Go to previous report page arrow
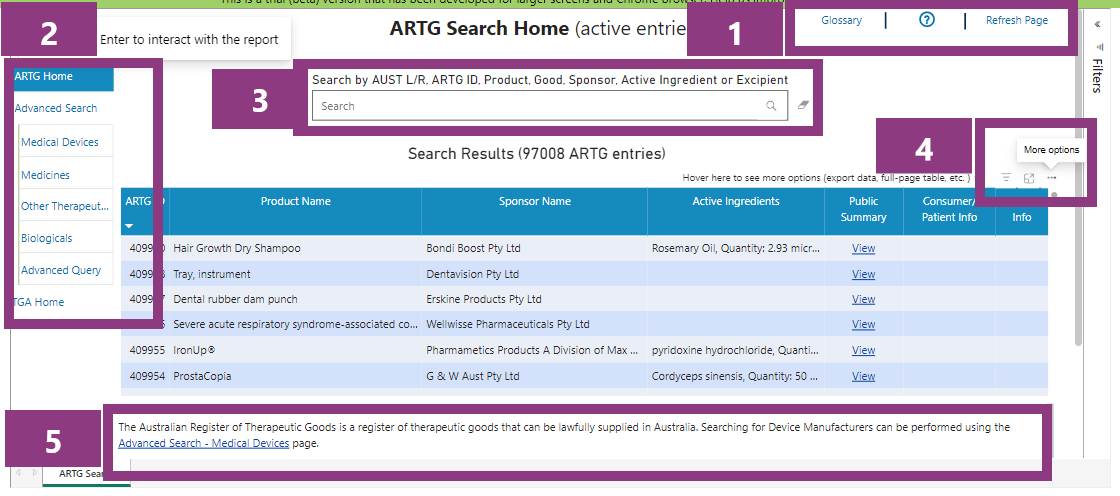Image resolution: width=1120 pixels, height=496 pixels. point(18,473)
